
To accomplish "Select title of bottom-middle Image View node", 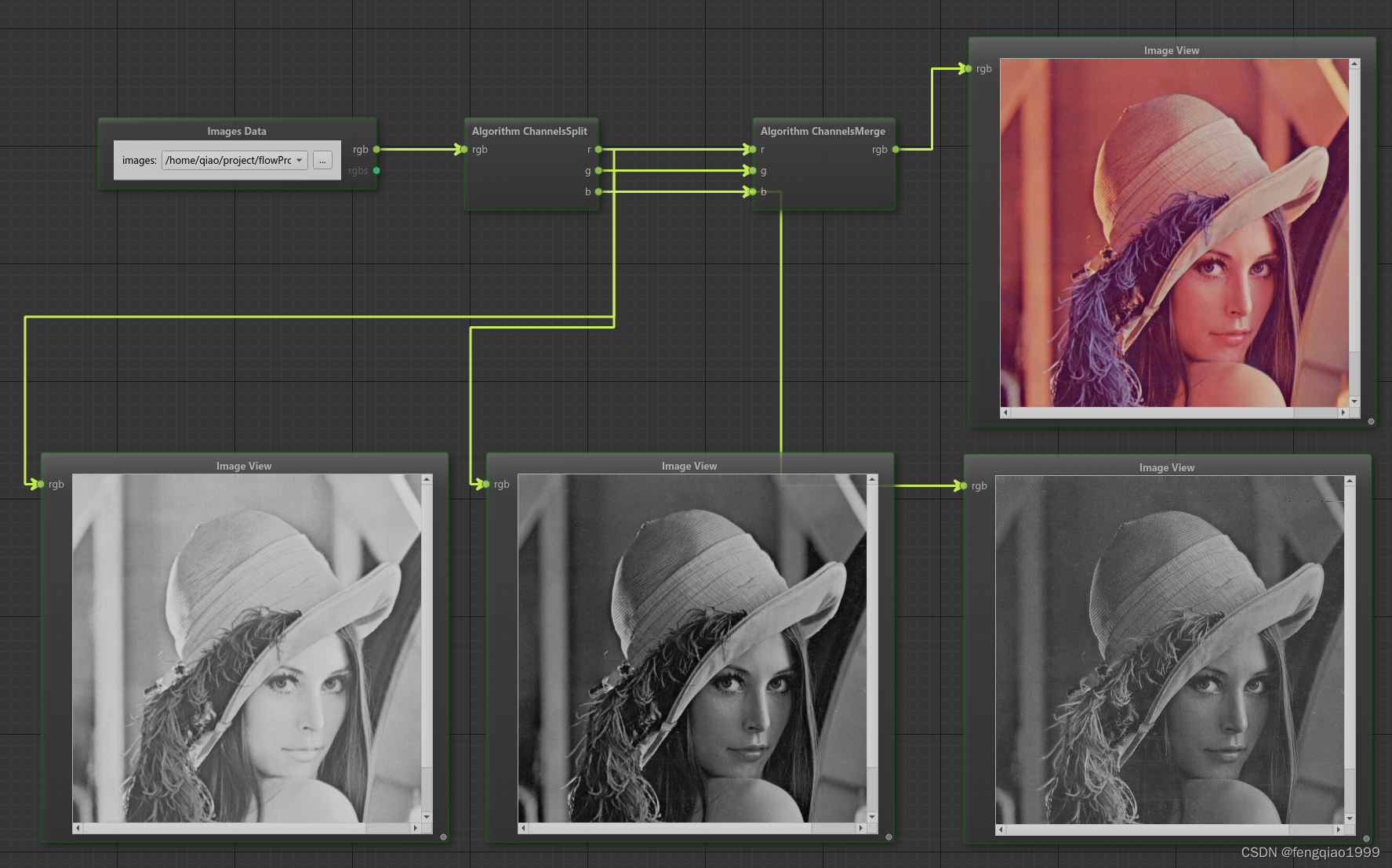I will (x=689, y=466).
